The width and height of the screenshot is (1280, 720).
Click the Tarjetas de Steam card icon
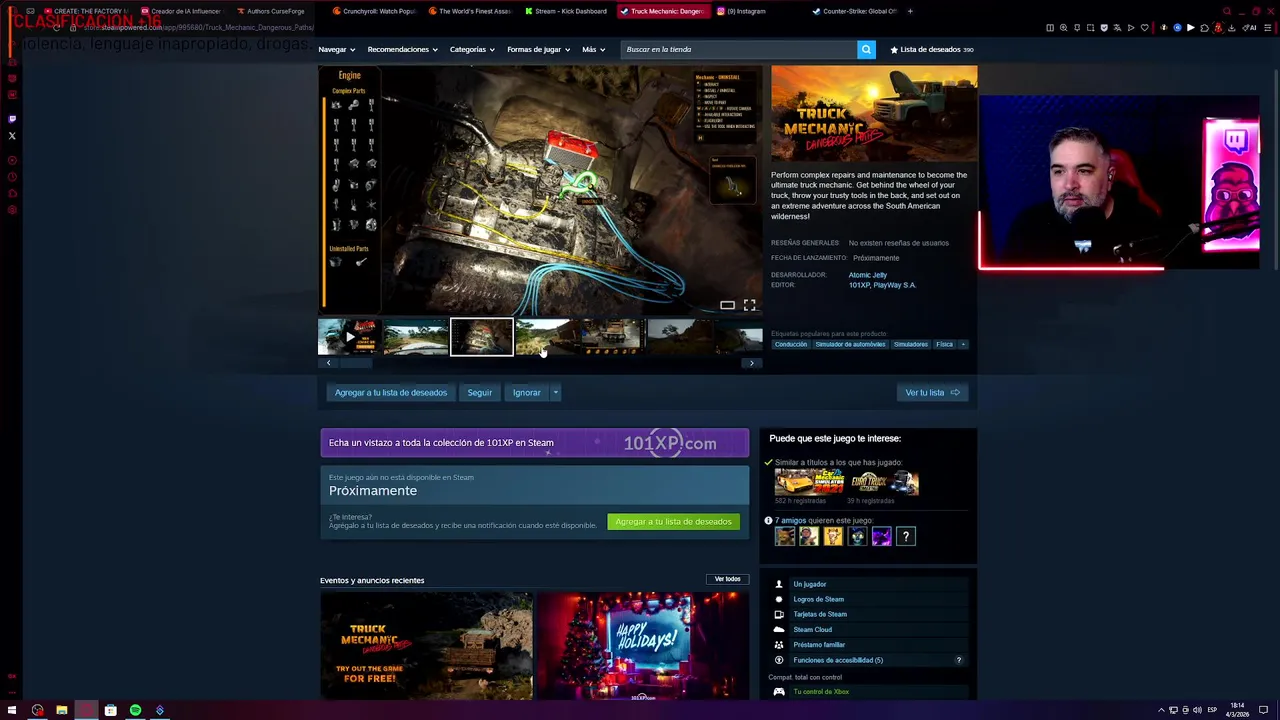pos(779,614)
